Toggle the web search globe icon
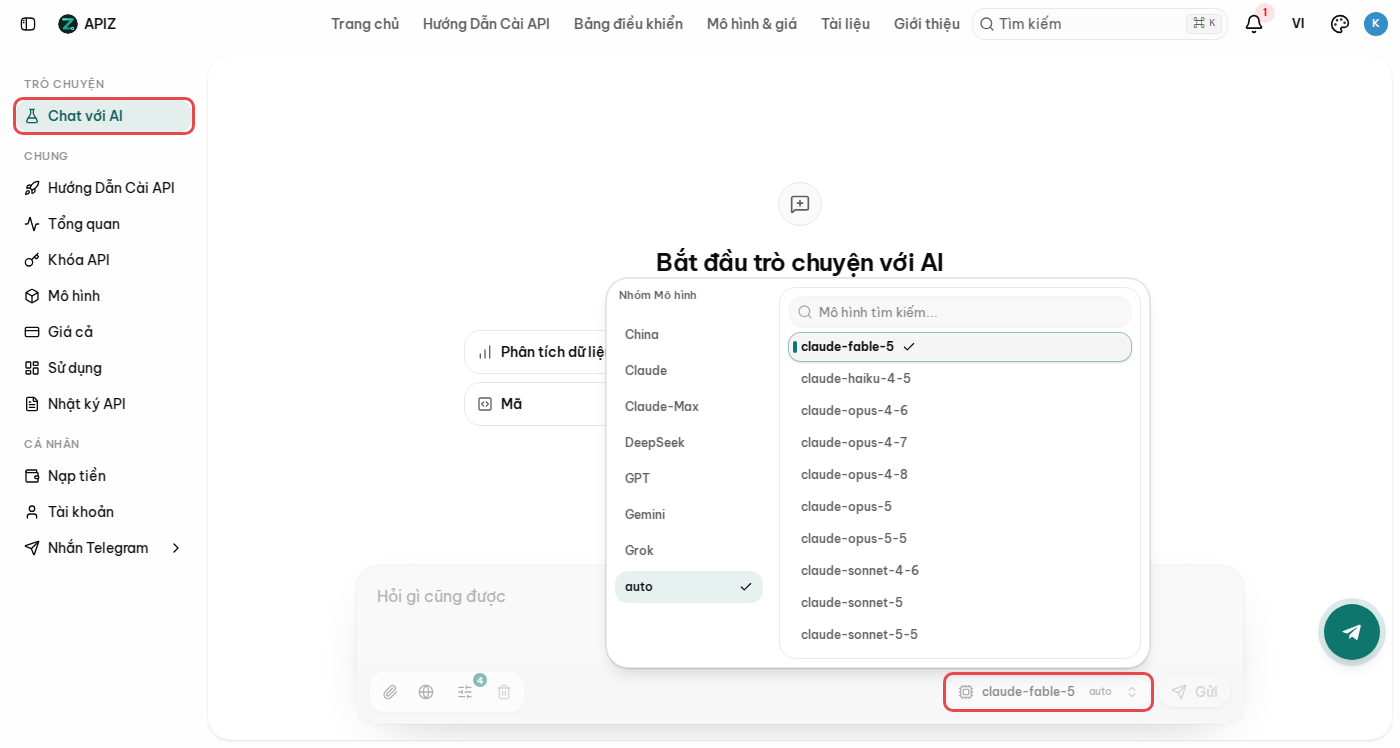Image resolution: width=1400 pixels, height=748 pixels. (x=426, y=692)
